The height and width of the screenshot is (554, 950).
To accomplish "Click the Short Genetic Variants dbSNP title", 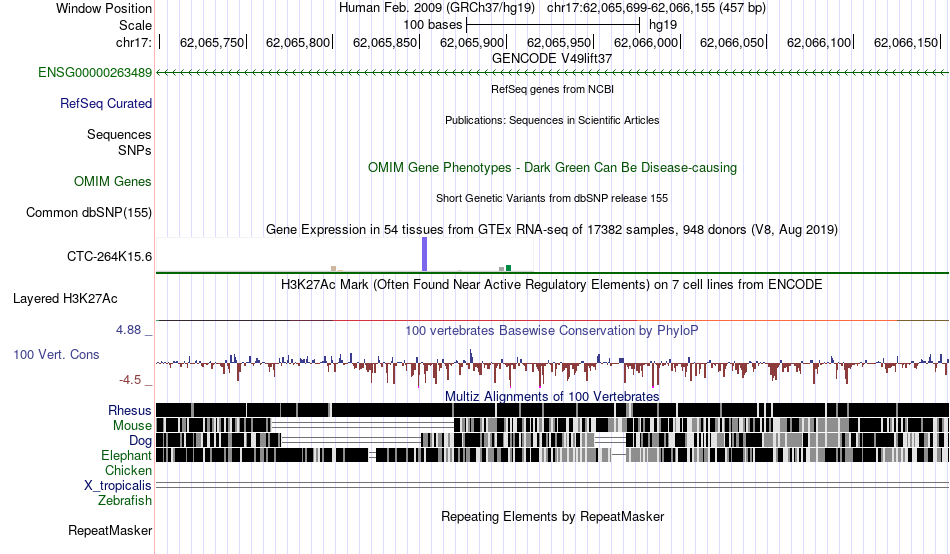I will [x=552, y=198].
